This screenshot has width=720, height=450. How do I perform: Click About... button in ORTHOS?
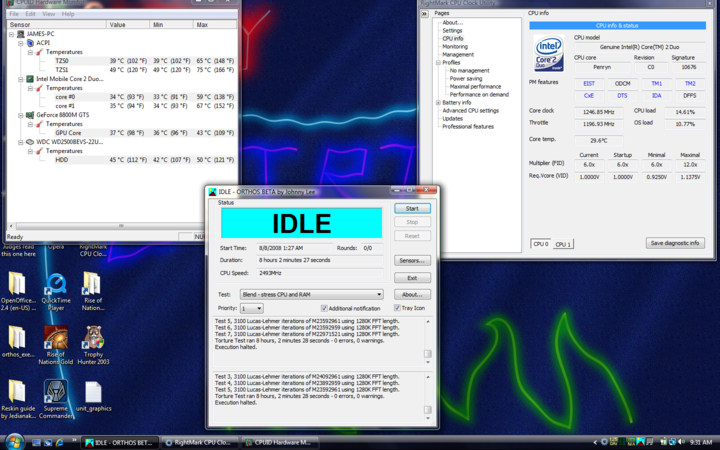pos(412,294)
